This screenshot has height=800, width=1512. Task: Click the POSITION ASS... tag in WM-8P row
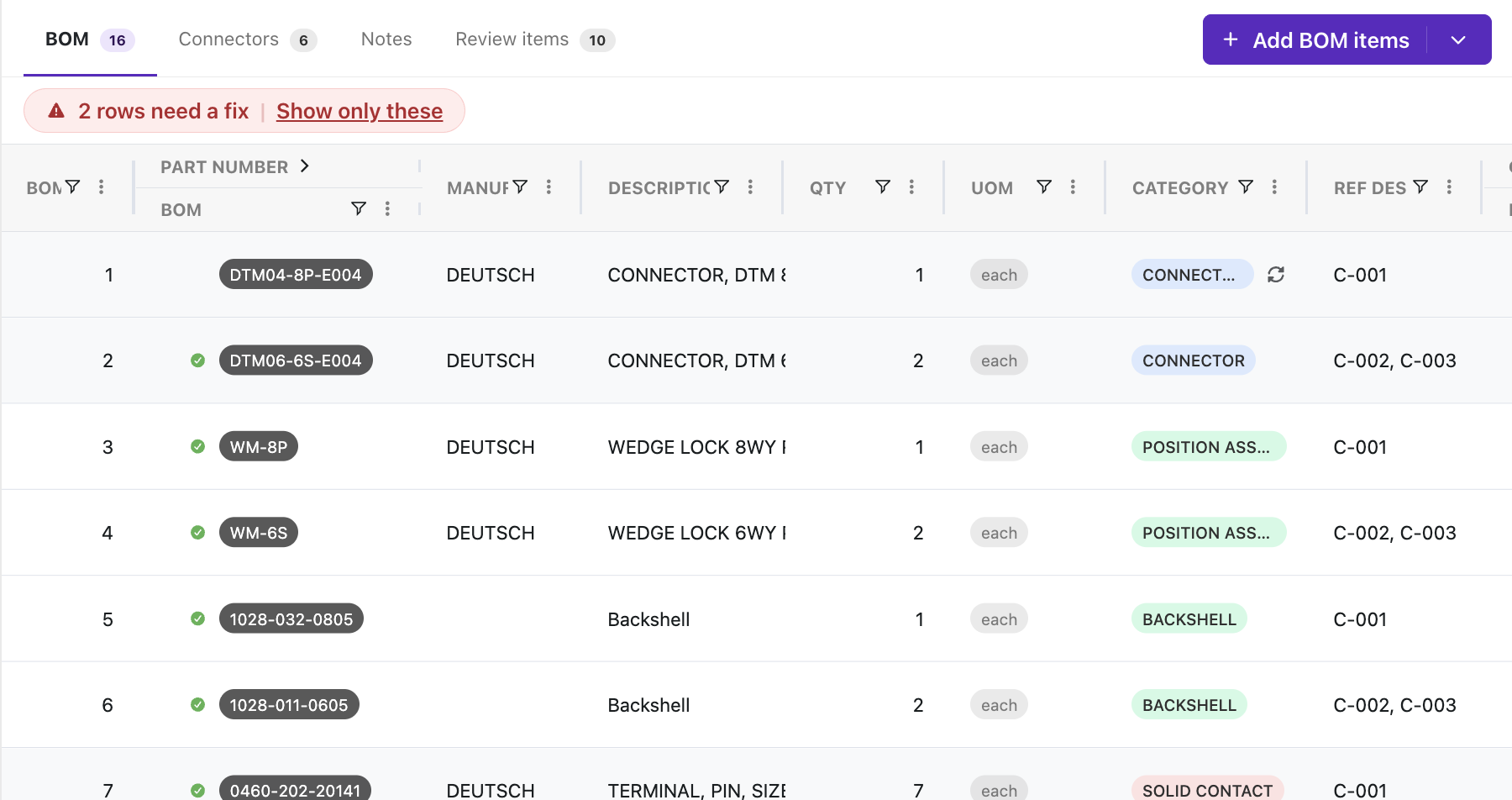click(1209, 446)
